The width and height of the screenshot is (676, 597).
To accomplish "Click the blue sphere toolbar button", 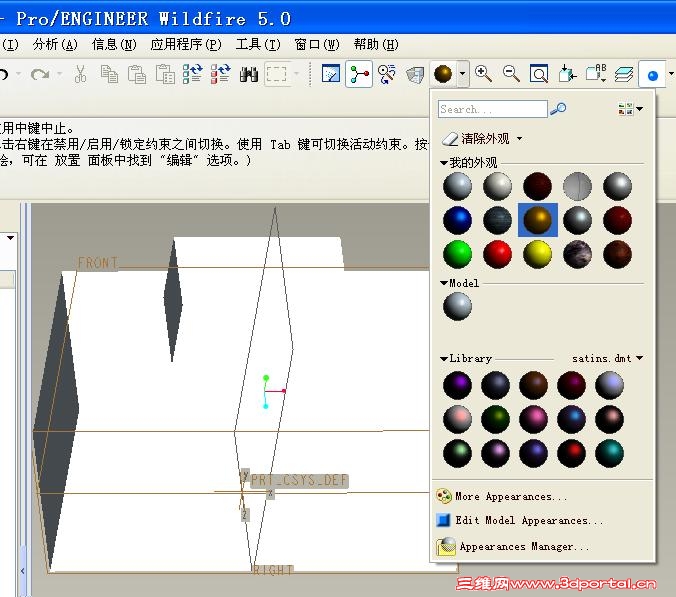I will pyautogui.click(x=653, y=76).
